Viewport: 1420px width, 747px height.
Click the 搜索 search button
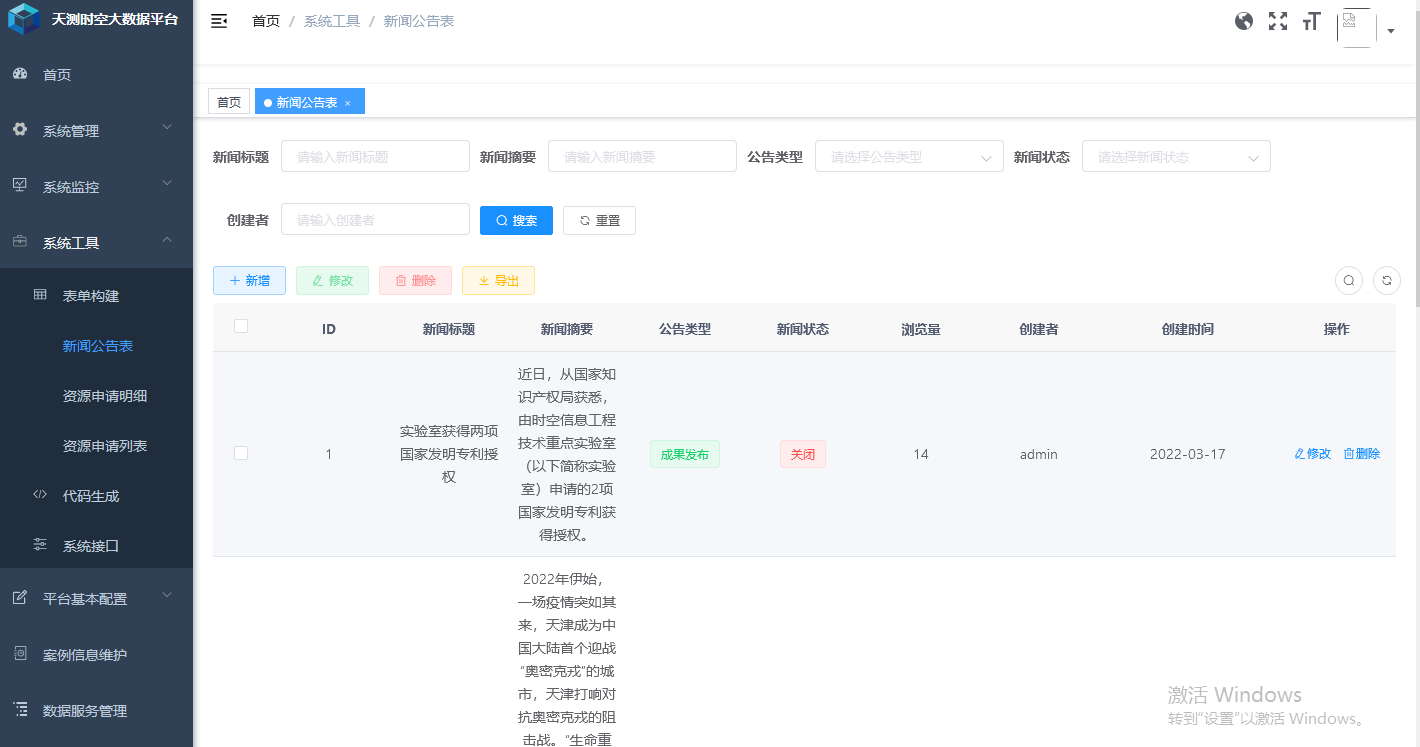coord(516,220)
